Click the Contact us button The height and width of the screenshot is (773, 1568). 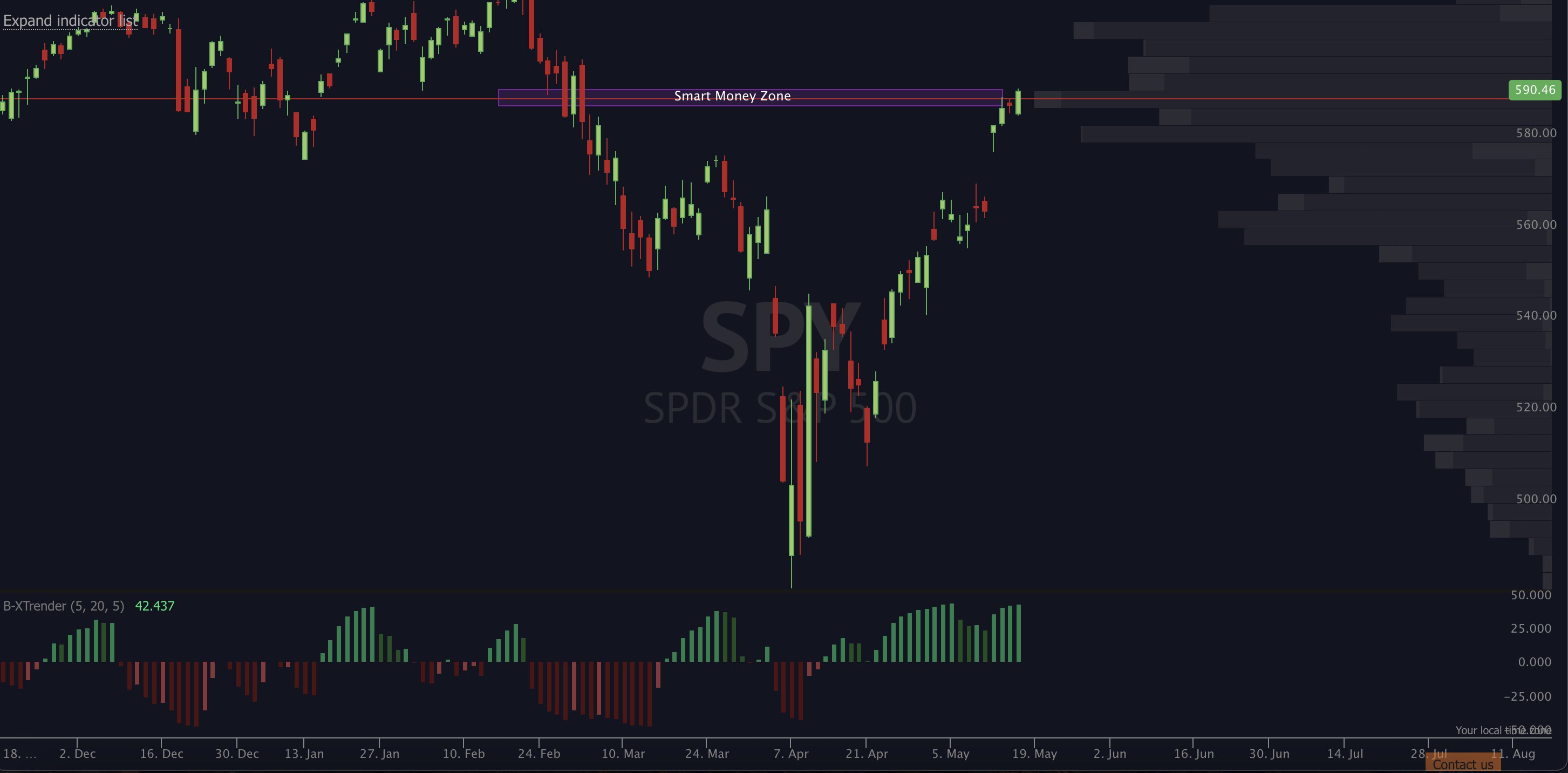(x=1462, y=764)
